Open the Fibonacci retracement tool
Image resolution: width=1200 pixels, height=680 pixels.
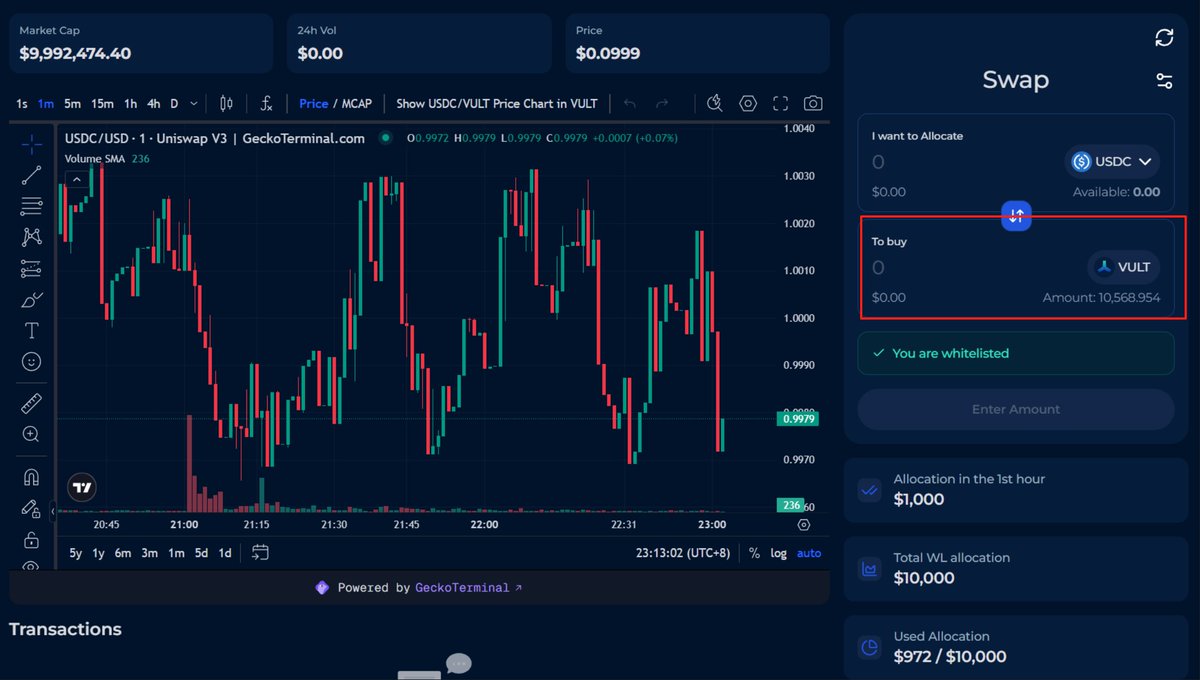coord(31,206)
